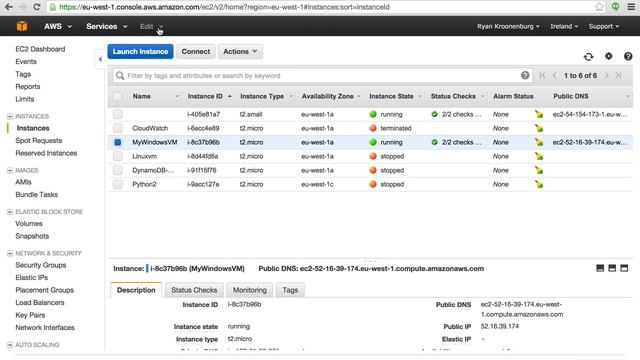The width and height of the screenshot is (640, 360).
Task: Click alarm icon for CloudWatch instance
Action: [x=539, y=128]
